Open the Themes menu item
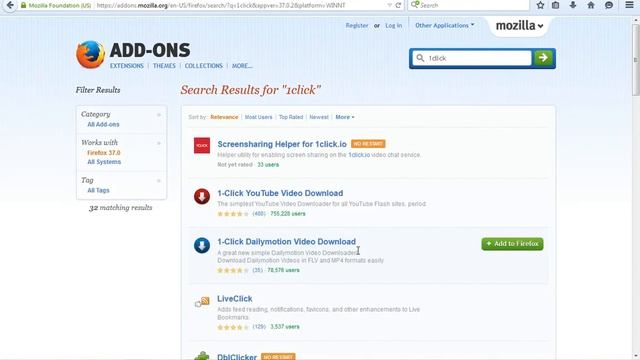The width and height of the screenshot is (640, 360). pyautogui.click(x=164, y=66)
